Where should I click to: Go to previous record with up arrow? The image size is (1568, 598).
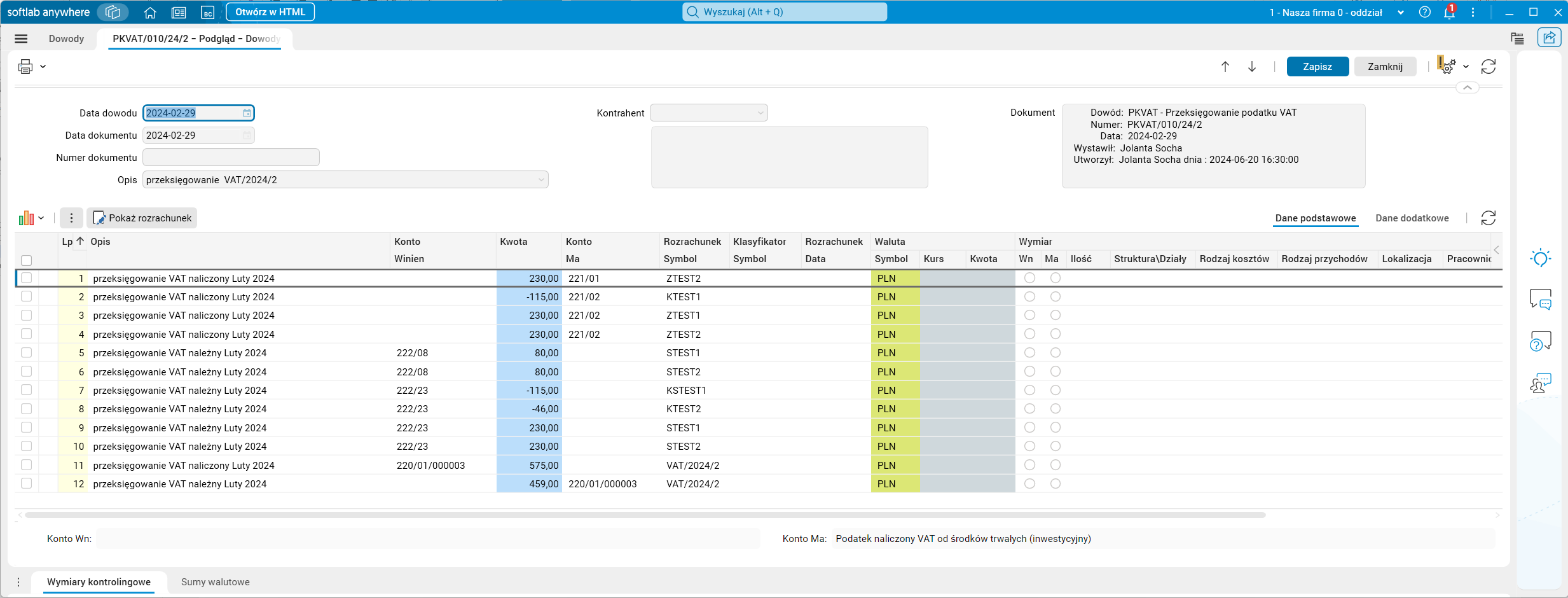point(1225,66)
